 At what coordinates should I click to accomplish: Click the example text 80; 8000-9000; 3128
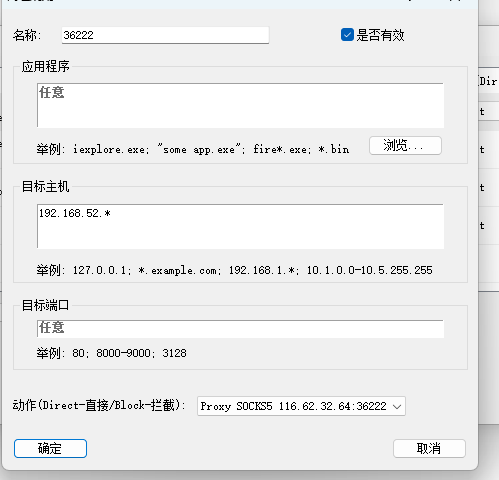point(129,353)
